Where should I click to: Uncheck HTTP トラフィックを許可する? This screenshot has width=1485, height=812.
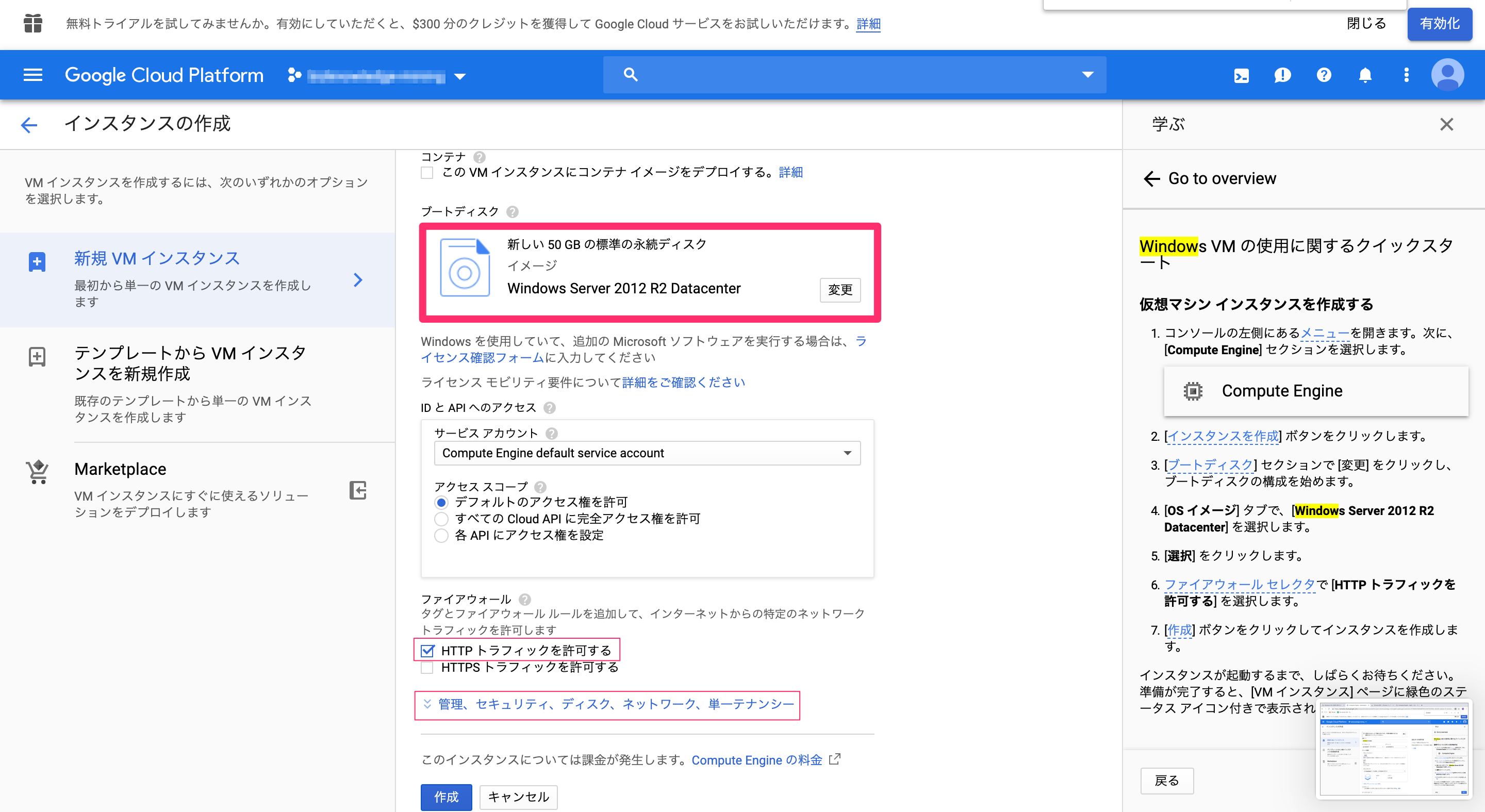click(427, 651)
